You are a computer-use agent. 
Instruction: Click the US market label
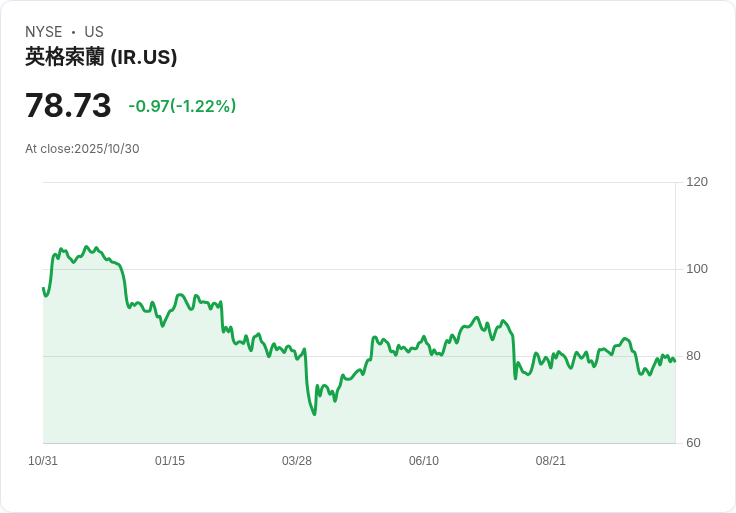[94, 32]
